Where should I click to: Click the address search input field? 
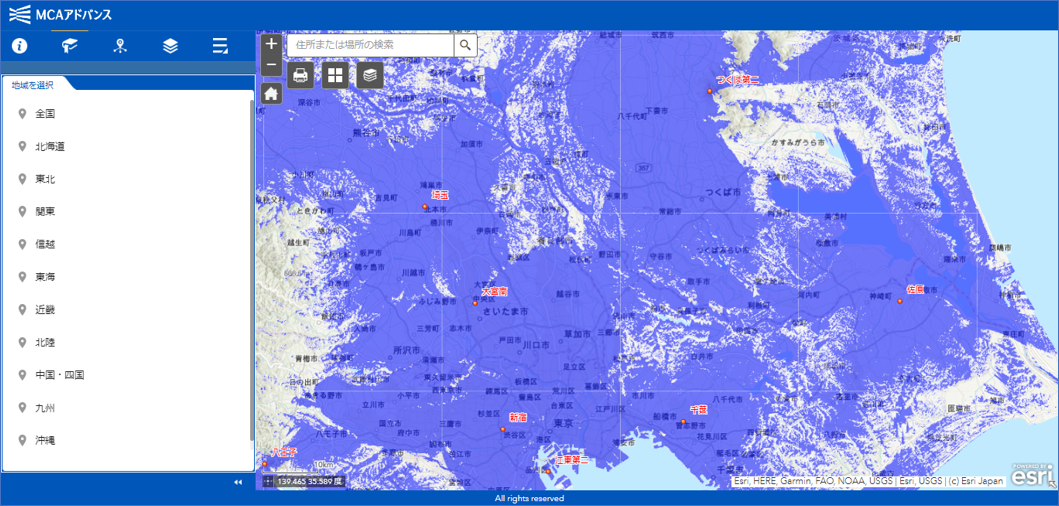click(x=370, y=45)
